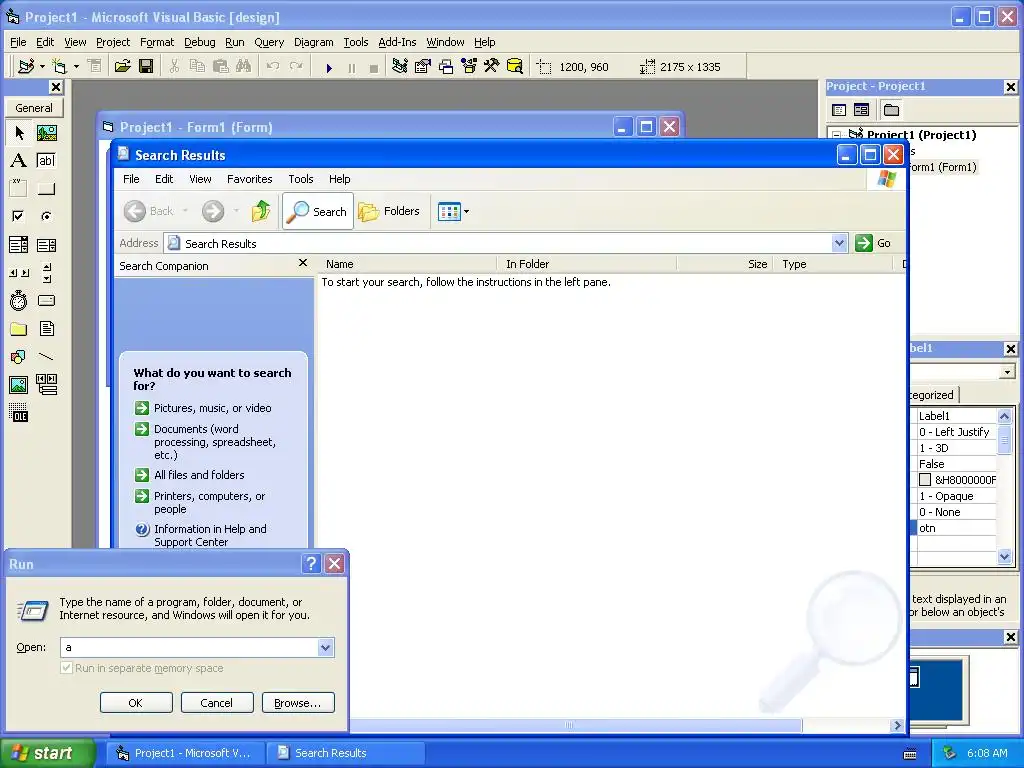
Task: Select the OptionButton control tool
Action: coord(46,216)
